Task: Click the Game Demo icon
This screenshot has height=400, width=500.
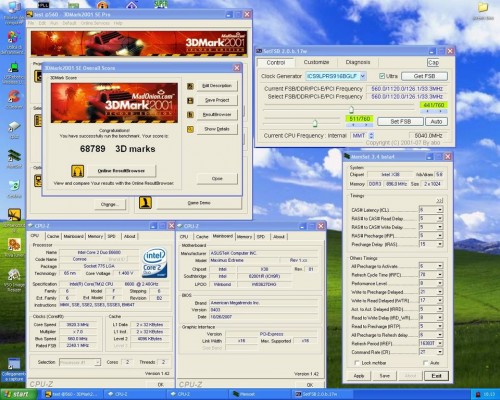Action: 145,202
